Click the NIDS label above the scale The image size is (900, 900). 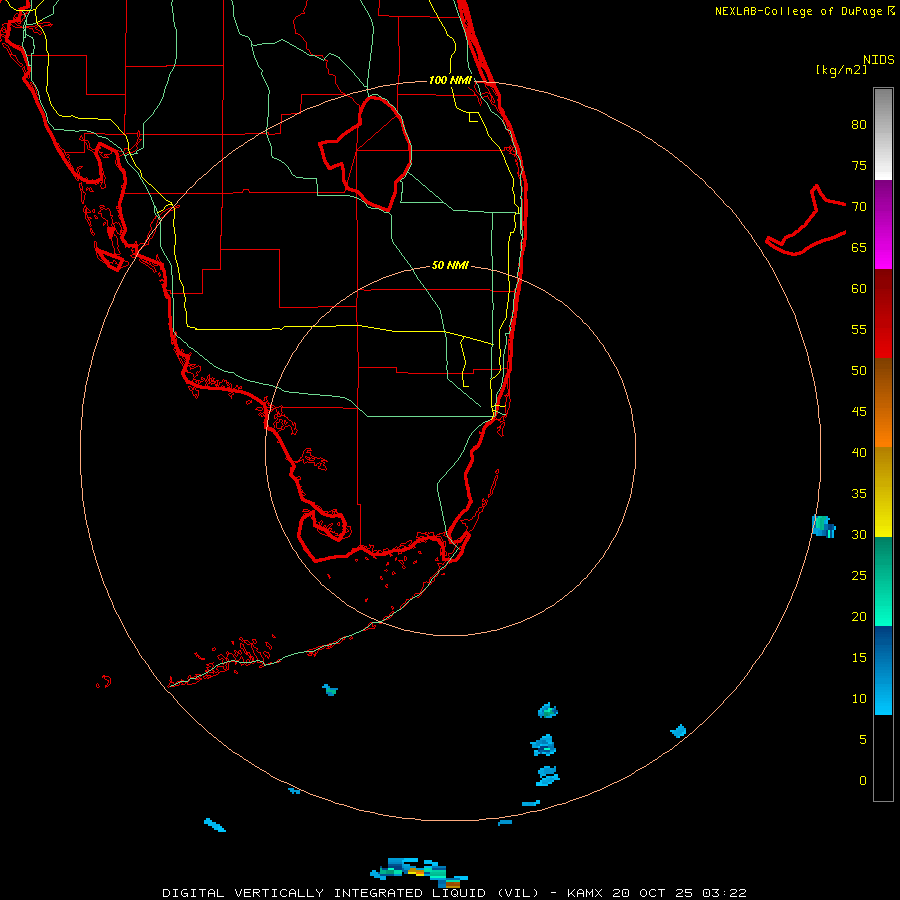pyautogui.click(x=878, y=60)
